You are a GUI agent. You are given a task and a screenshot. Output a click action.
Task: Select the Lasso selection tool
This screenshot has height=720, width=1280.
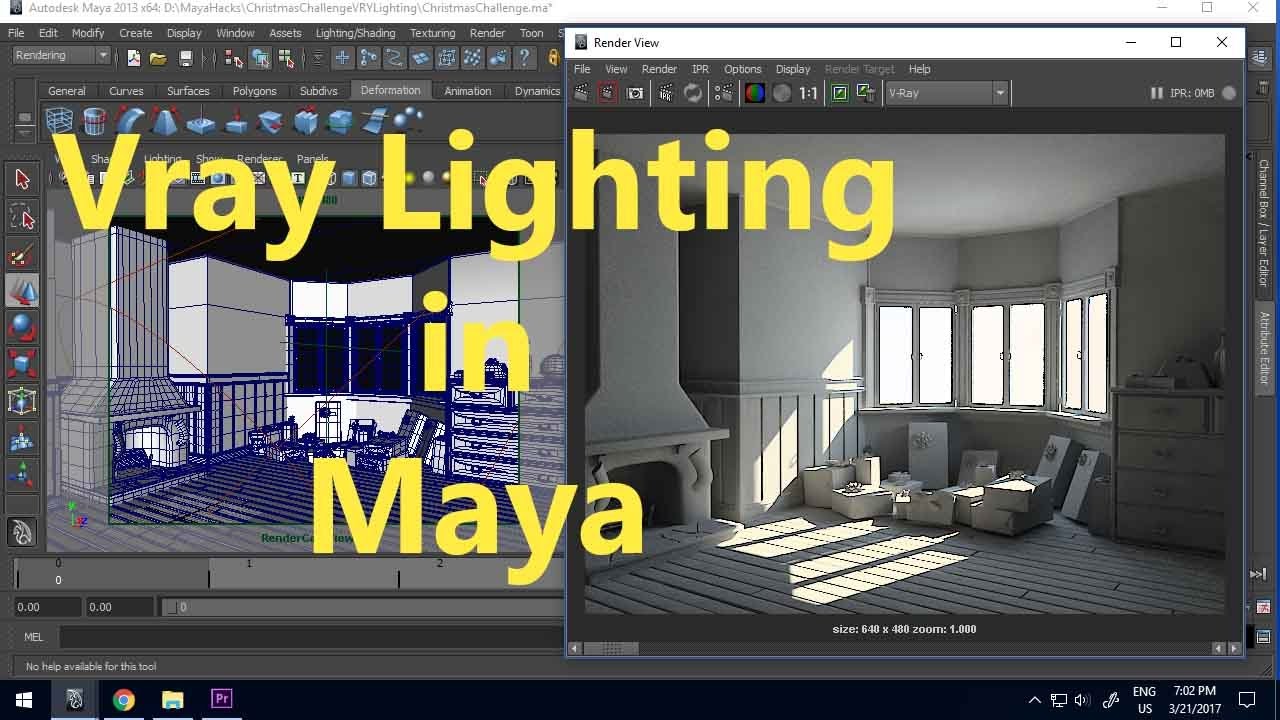(x=22, y=217)
